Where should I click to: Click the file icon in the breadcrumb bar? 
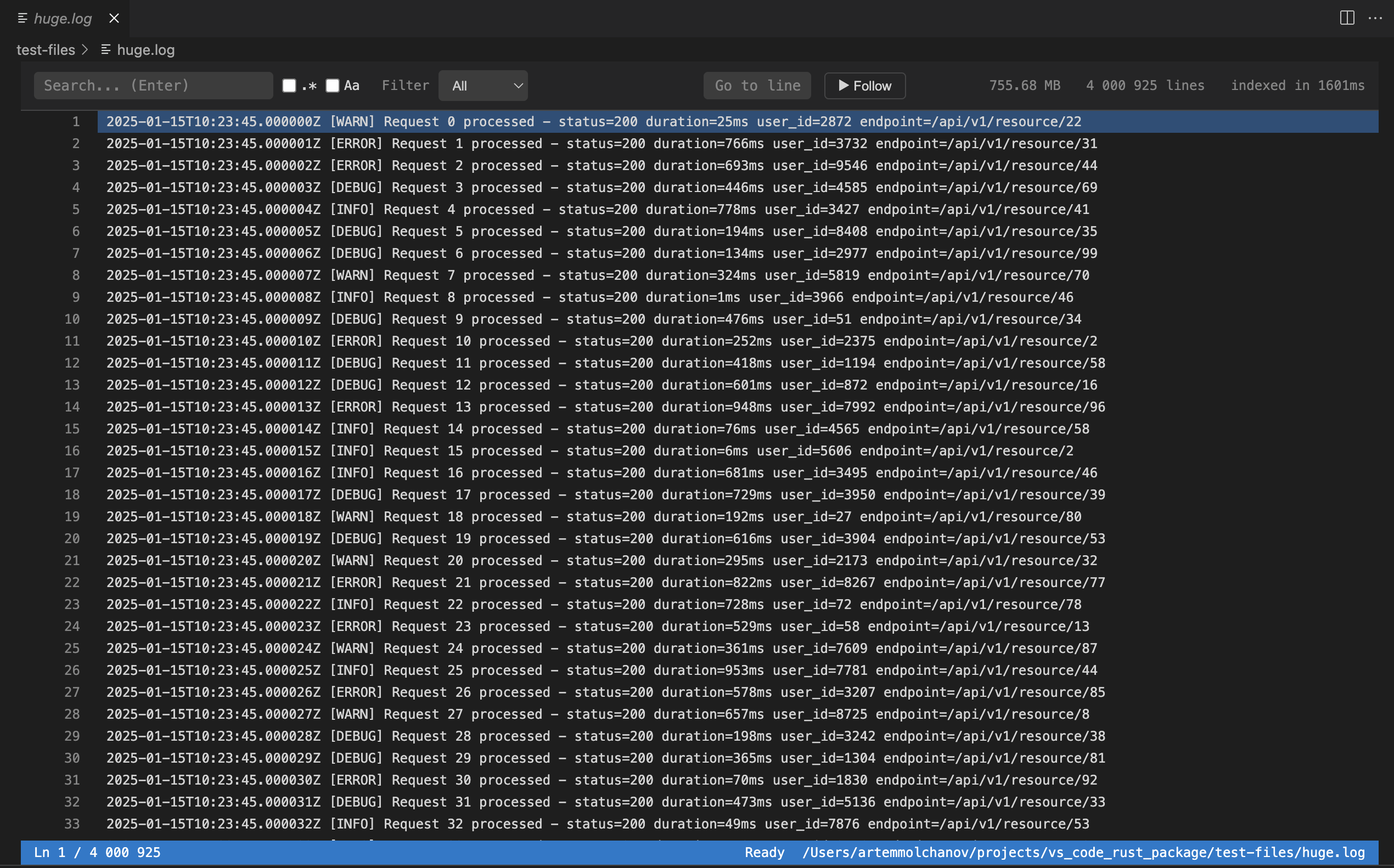click(105, 50)
